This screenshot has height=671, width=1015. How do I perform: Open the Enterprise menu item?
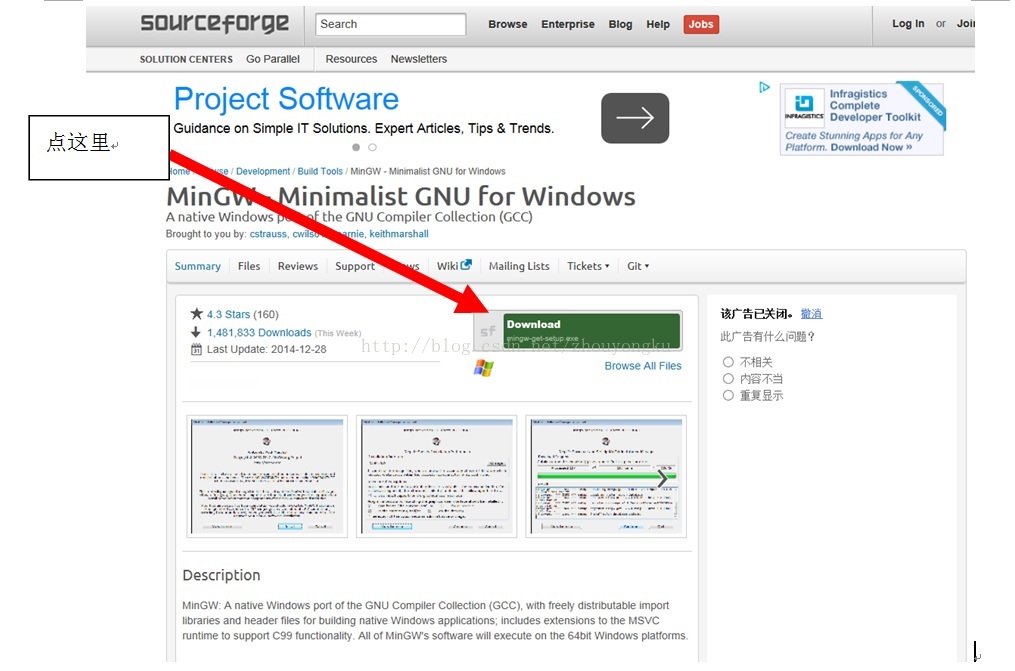568,24
